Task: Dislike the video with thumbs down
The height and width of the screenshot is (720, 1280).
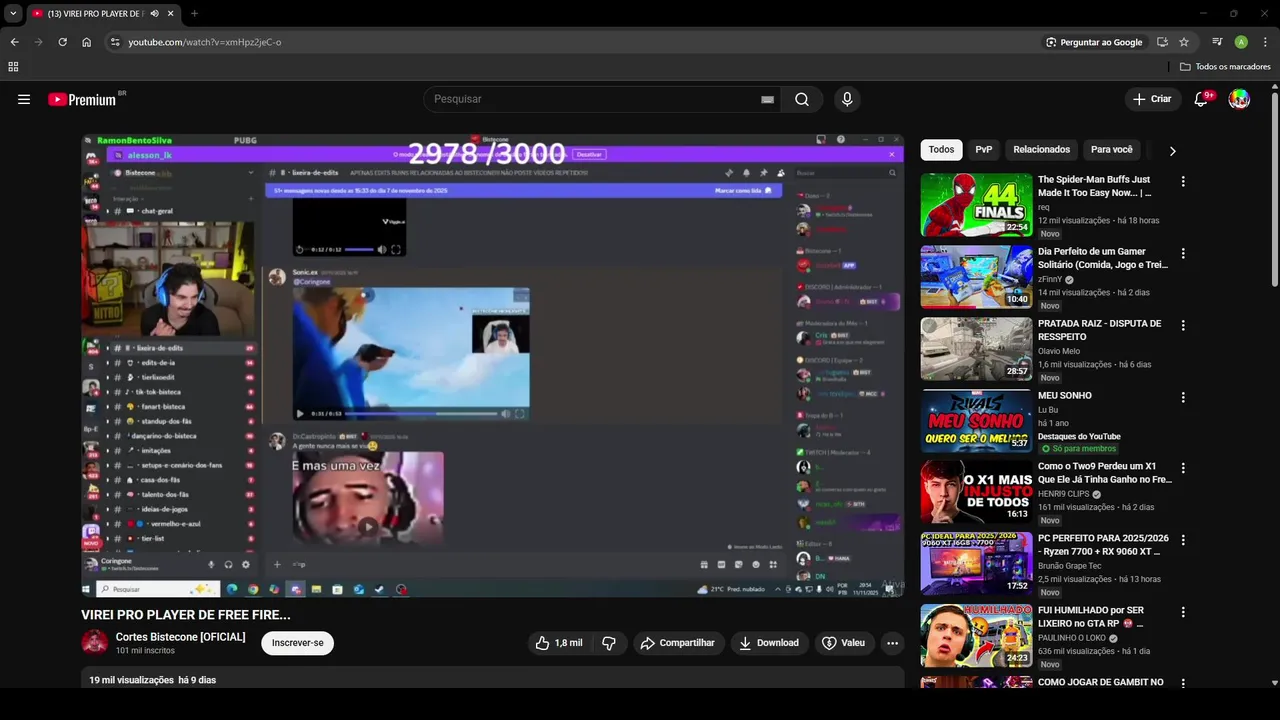Action: (x=609, y=643)
